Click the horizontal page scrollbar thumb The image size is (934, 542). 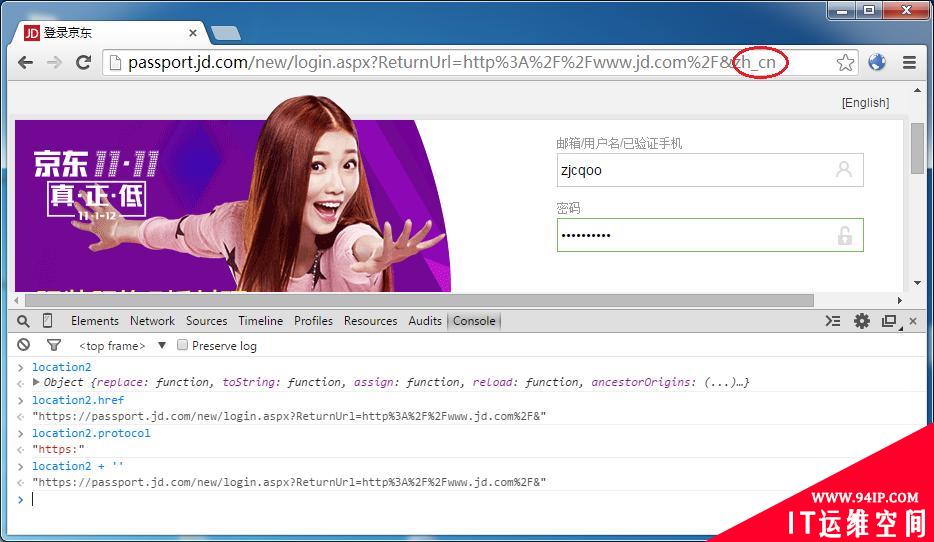pyautogui.click(x=419, y=300)
